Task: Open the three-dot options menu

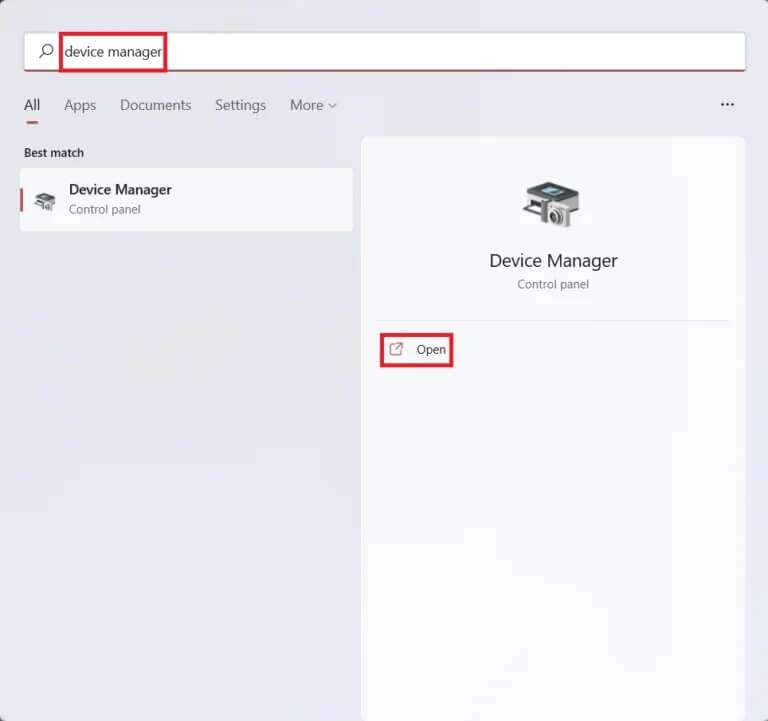Action: [727, 104]
